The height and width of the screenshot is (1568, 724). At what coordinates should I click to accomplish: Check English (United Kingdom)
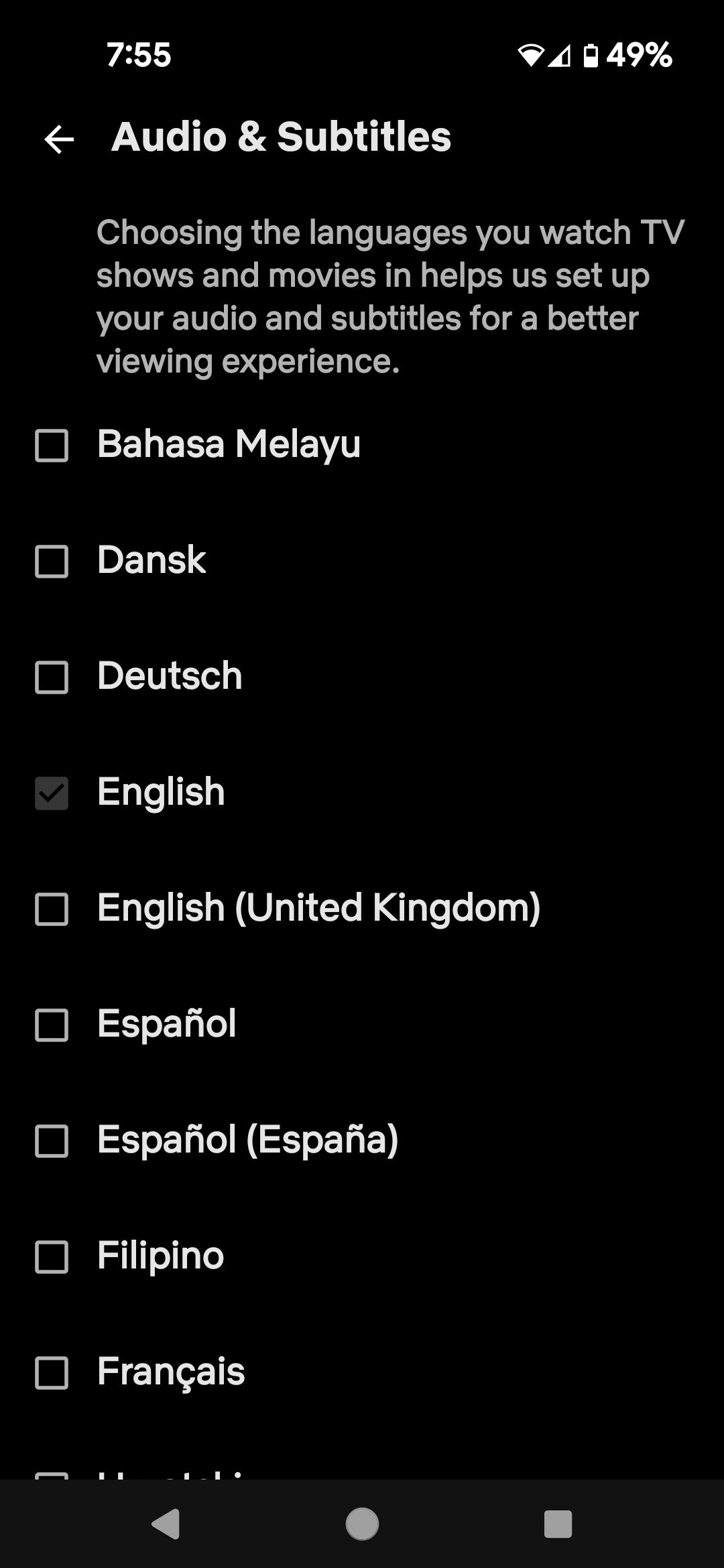(52, 909)
